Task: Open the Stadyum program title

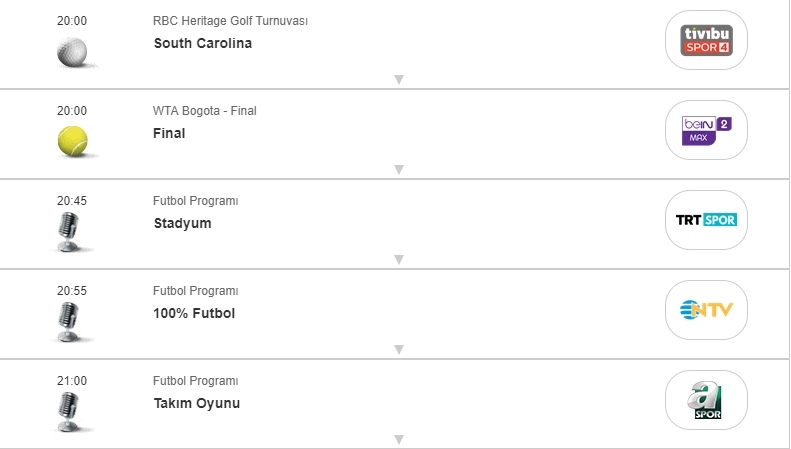Action: point(182,223)
